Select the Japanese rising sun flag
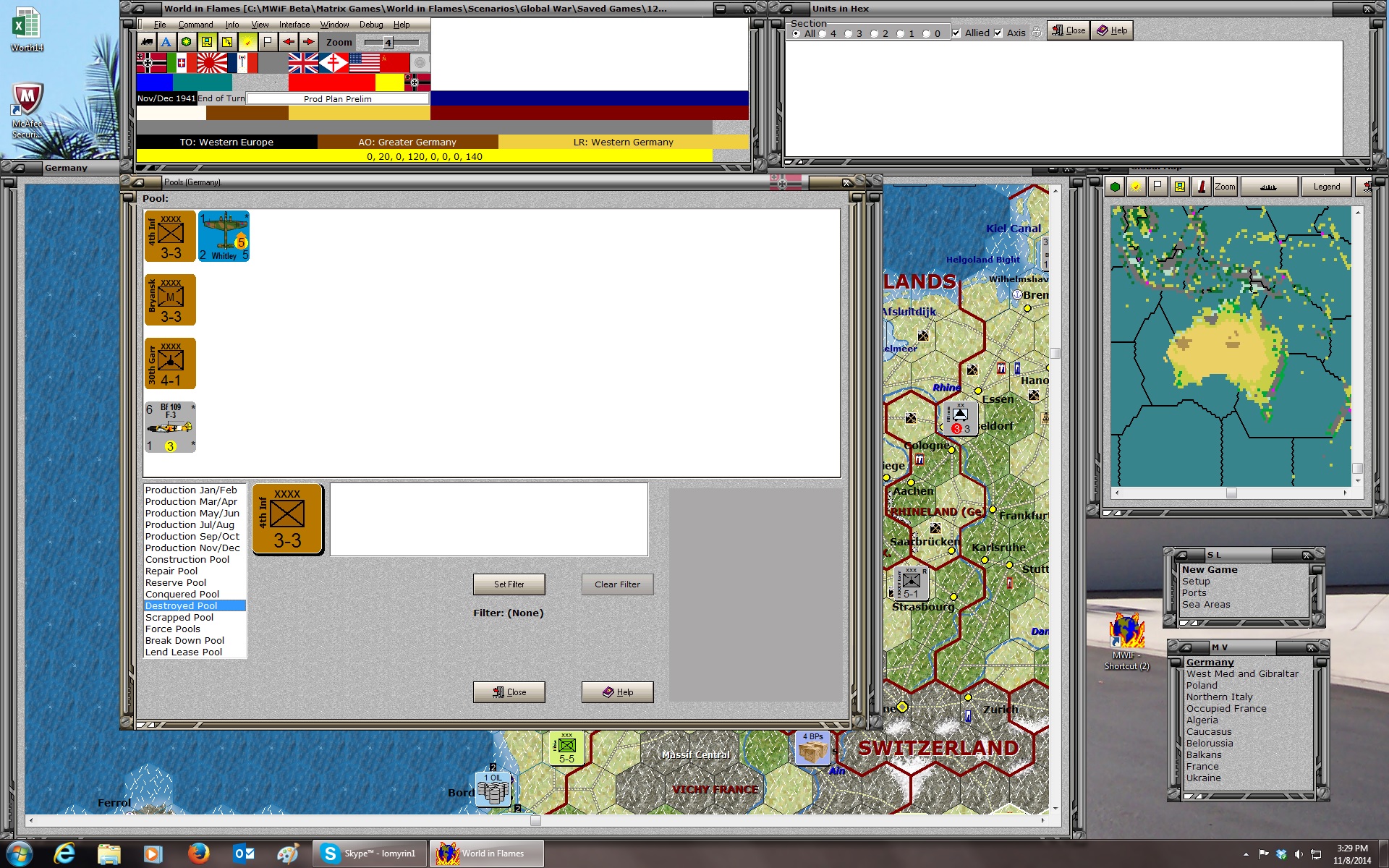Viewport: 1389px width, 868px height. pos(212,63)
